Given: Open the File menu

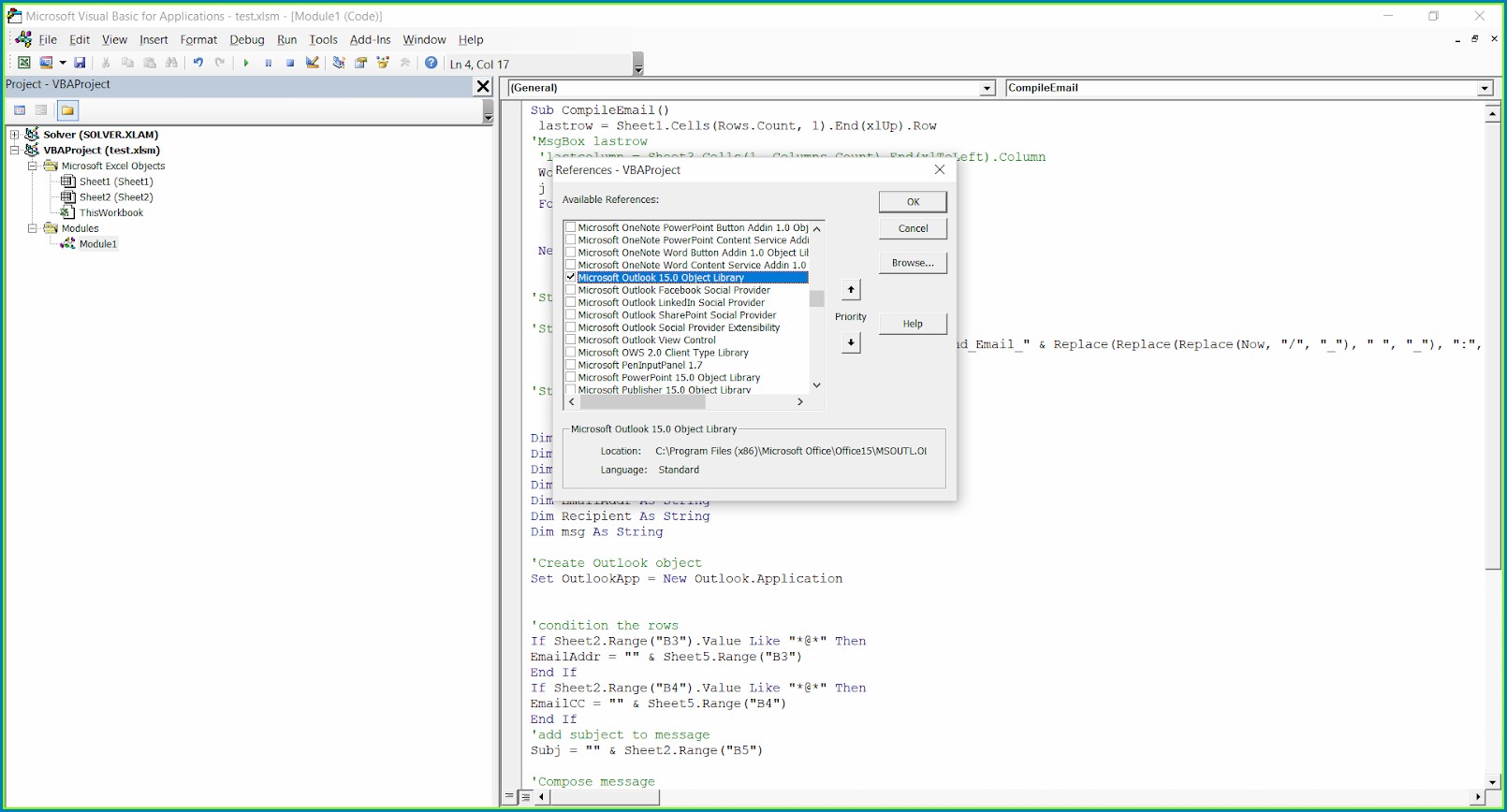Looking at the screenshot, I should [x=48, y=39].
